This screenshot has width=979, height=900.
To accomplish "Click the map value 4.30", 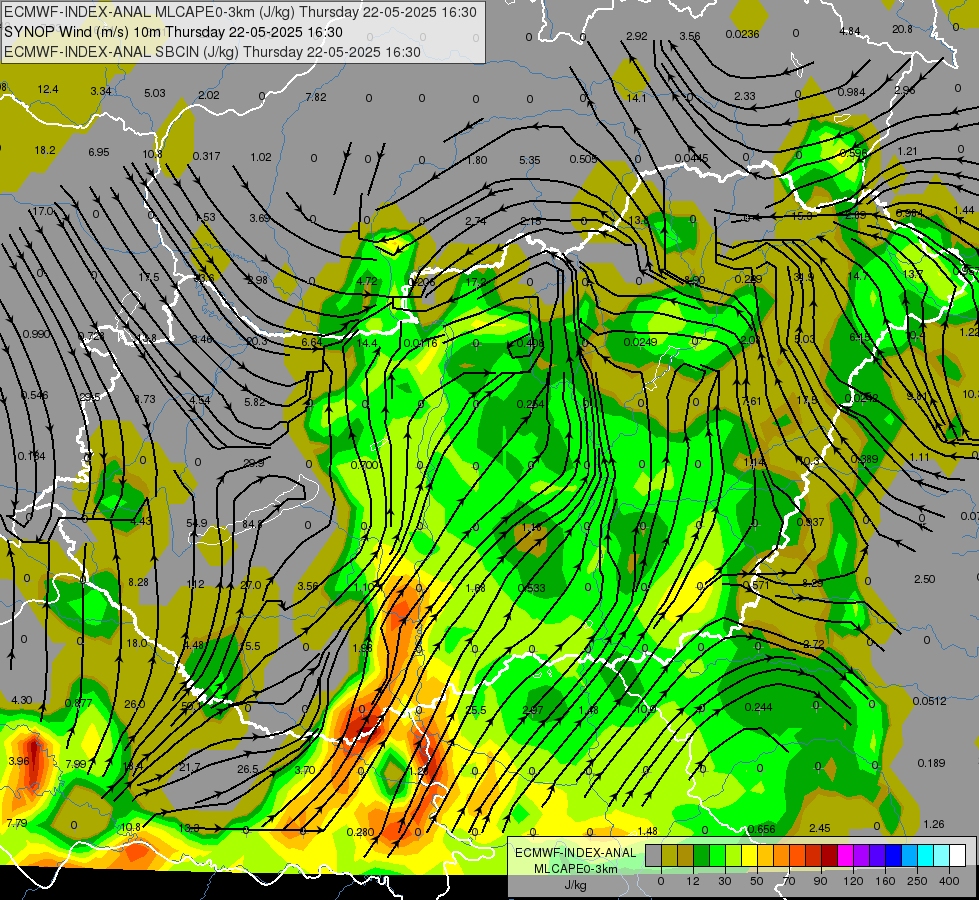I will (22, 700).
